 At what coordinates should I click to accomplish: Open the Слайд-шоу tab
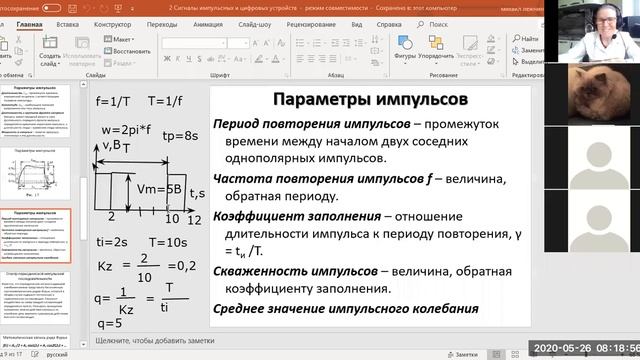pyautogui.click(x=254, y=24)
